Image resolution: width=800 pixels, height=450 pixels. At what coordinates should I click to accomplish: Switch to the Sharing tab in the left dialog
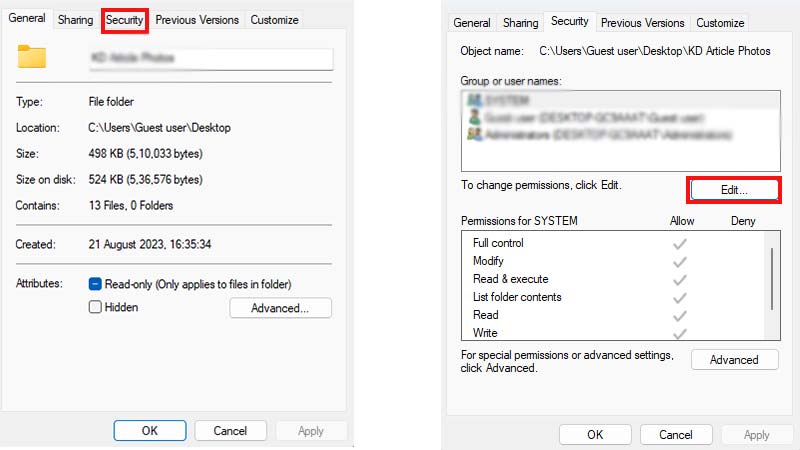pos(76,20)
